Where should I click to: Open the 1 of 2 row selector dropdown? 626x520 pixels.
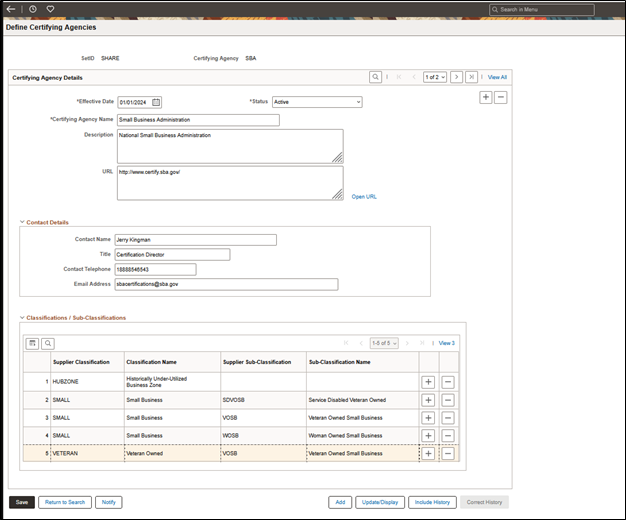(x=434, y=77)
